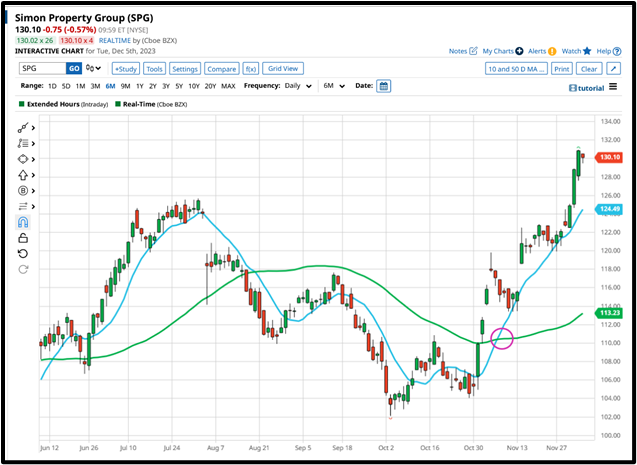This screenshot has width=637, height=465.
Task: Toggle the magnet snap mode
Action: (x=23, y=222)
